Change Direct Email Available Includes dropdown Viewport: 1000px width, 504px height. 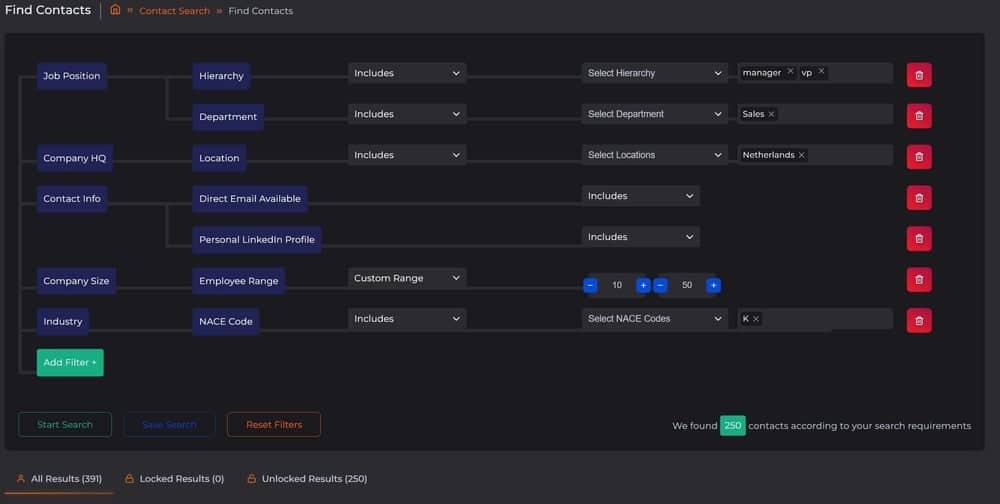640,196
